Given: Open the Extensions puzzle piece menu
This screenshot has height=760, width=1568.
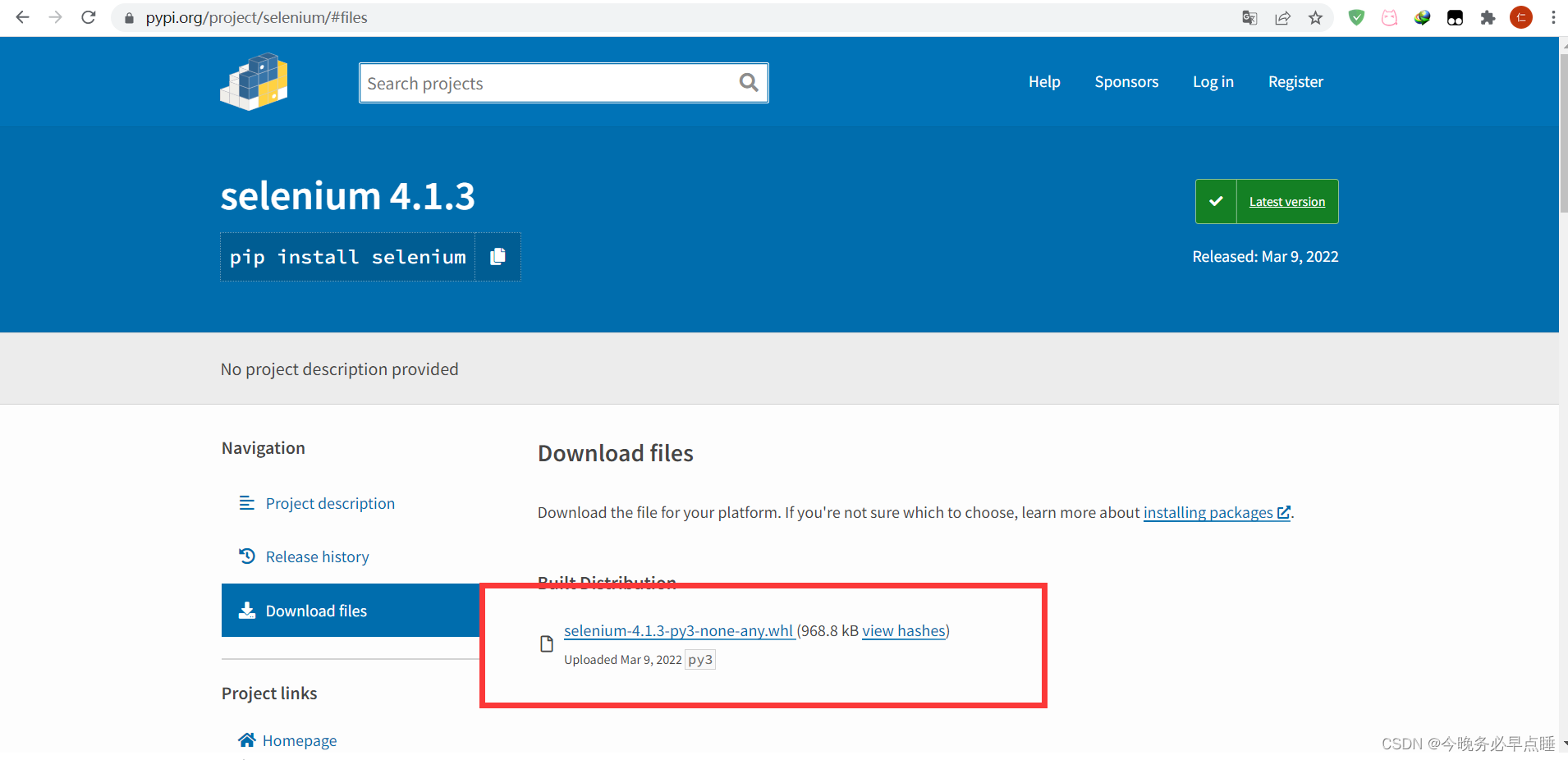Looking at the screenshot, I should point(1488,18).
